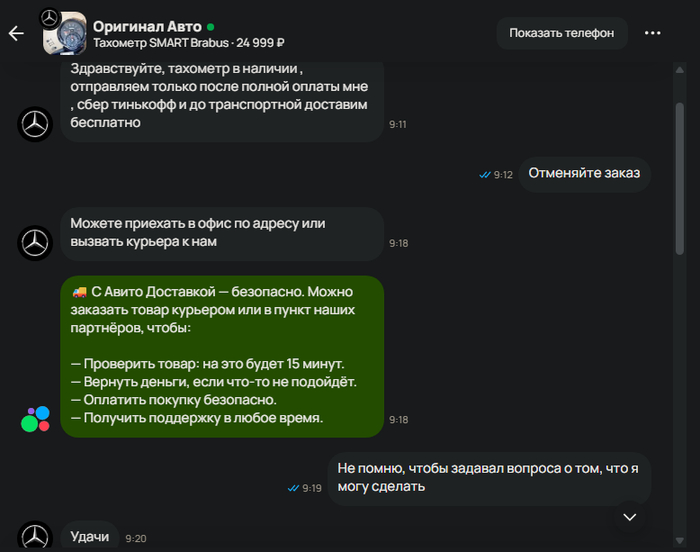This screenshot has width=700, height=552.
Task: Select the Удачи message bubble
Action: pos(89,537)
